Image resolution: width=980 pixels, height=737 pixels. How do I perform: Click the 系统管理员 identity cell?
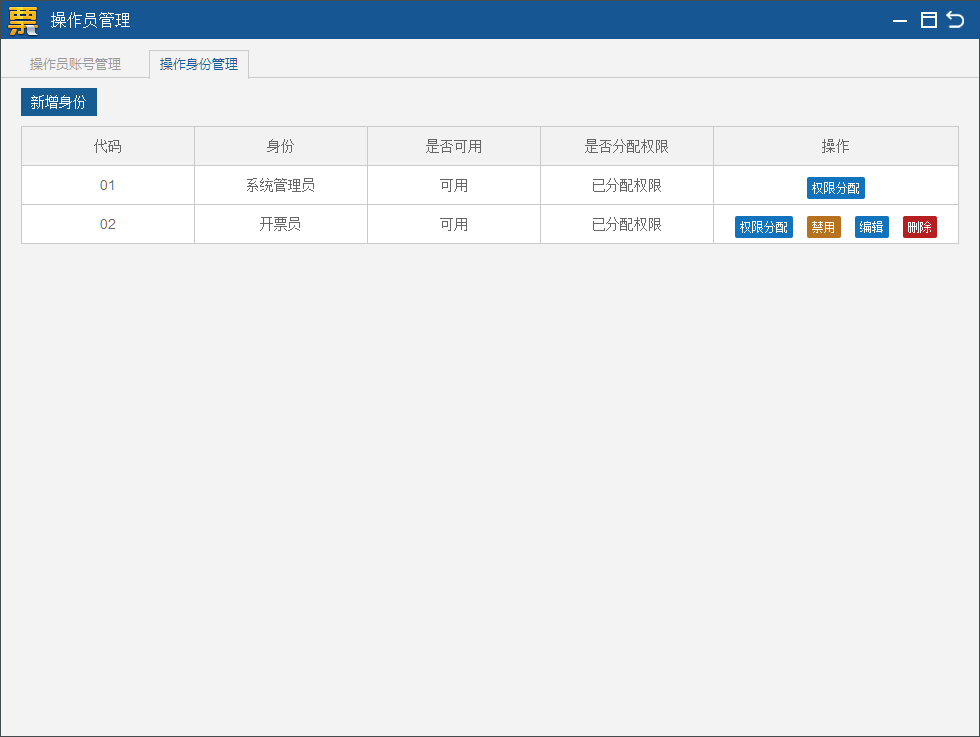pyautogui.click(x=281, y=185)
